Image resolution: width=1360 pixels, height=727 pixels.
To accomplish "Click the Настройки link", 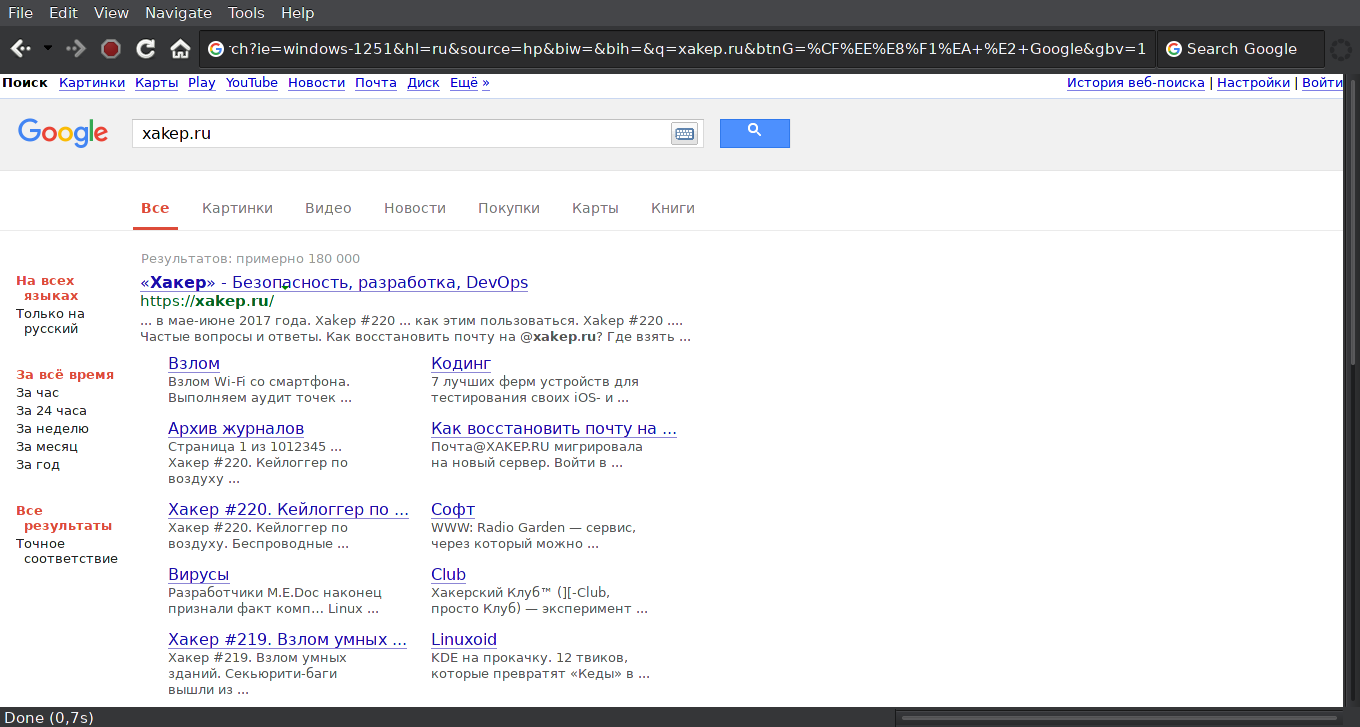I will pos(1253,83).
